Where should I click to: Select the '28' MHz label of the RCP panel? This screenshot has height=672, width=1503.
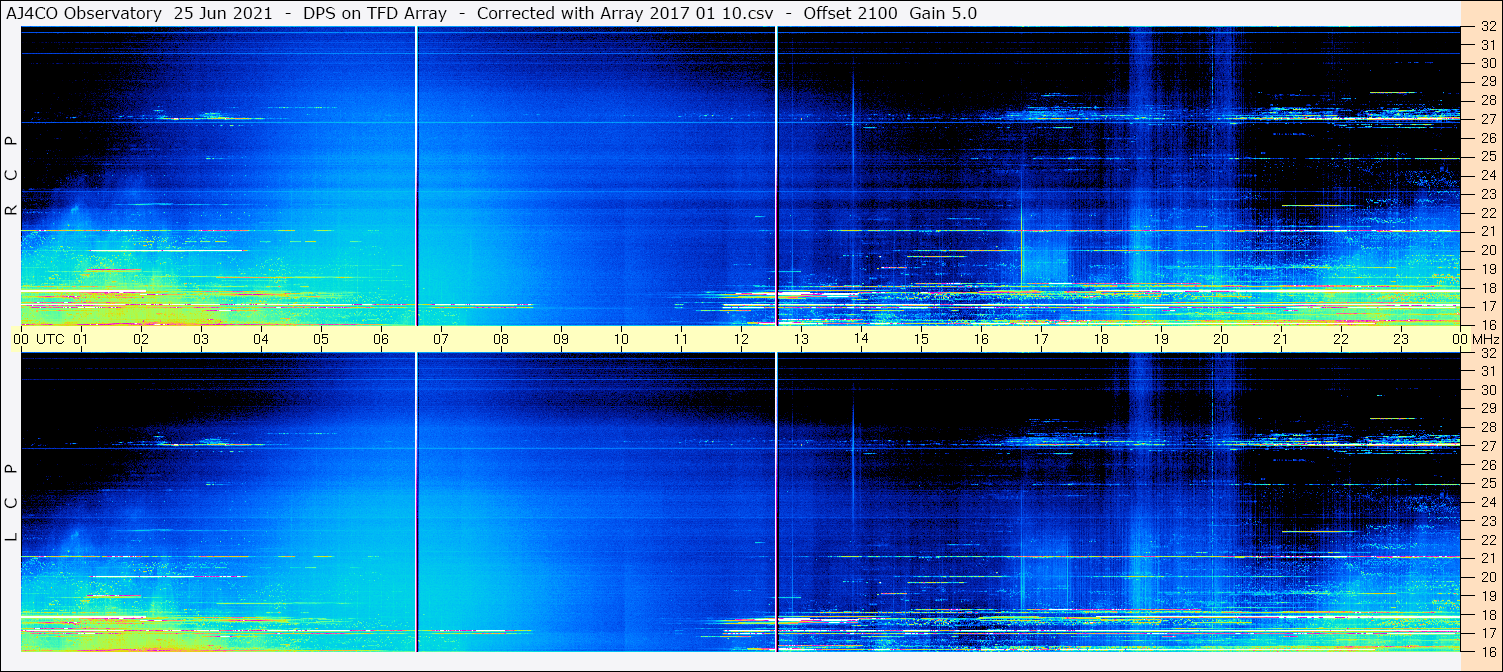pos(1487,100)
